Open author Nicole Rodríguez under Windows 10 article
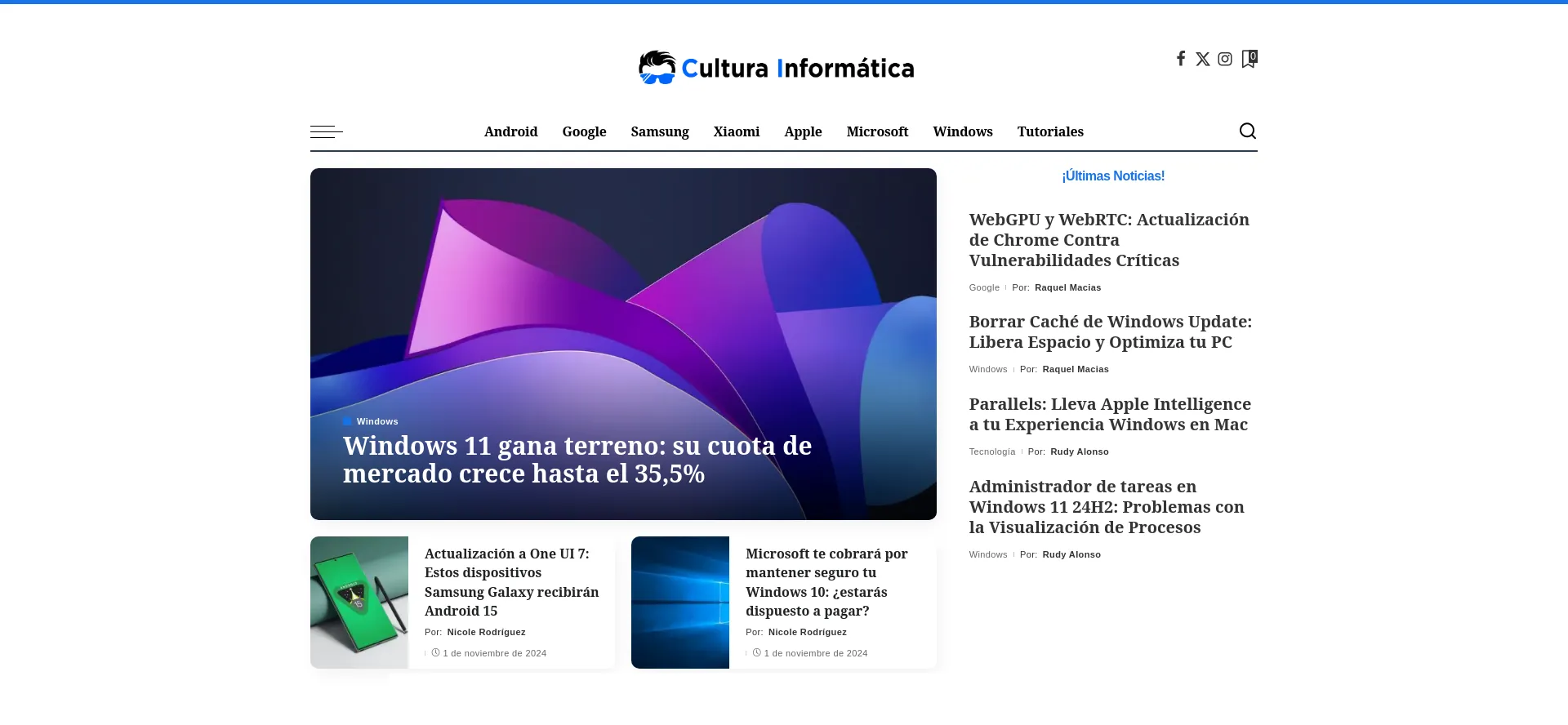This screenshot has width=1568, height=725. (x=807, y=632)
